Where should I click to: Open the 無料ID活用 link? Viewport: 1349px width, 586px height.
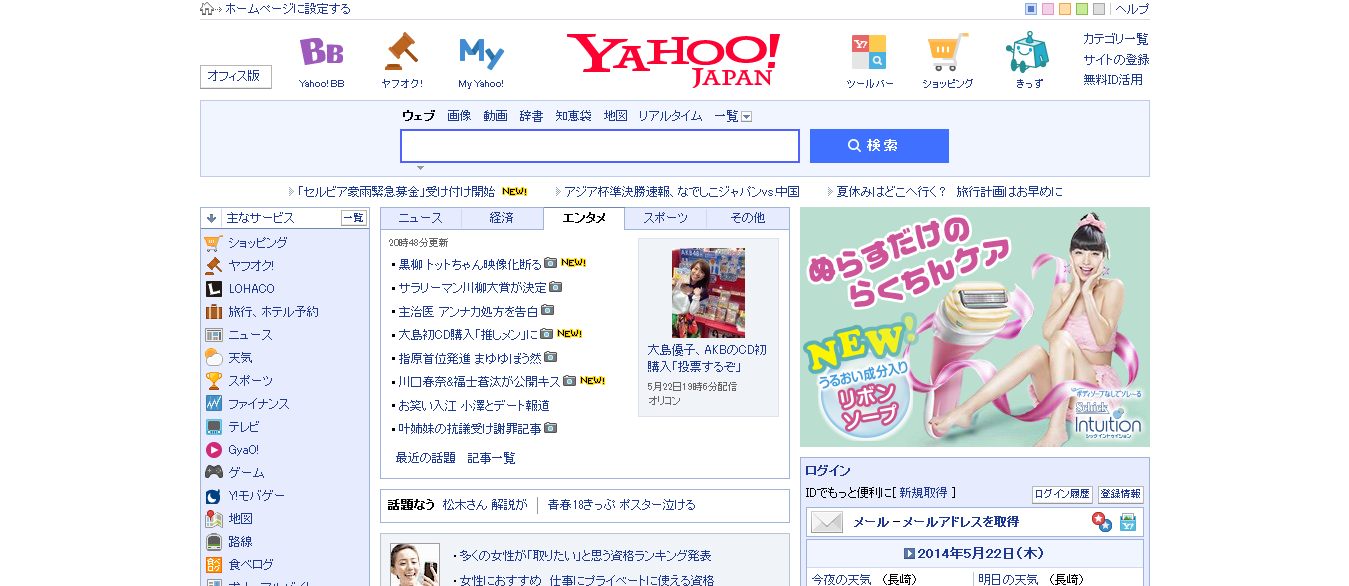pyautogui.click(x=1112, y=79)
